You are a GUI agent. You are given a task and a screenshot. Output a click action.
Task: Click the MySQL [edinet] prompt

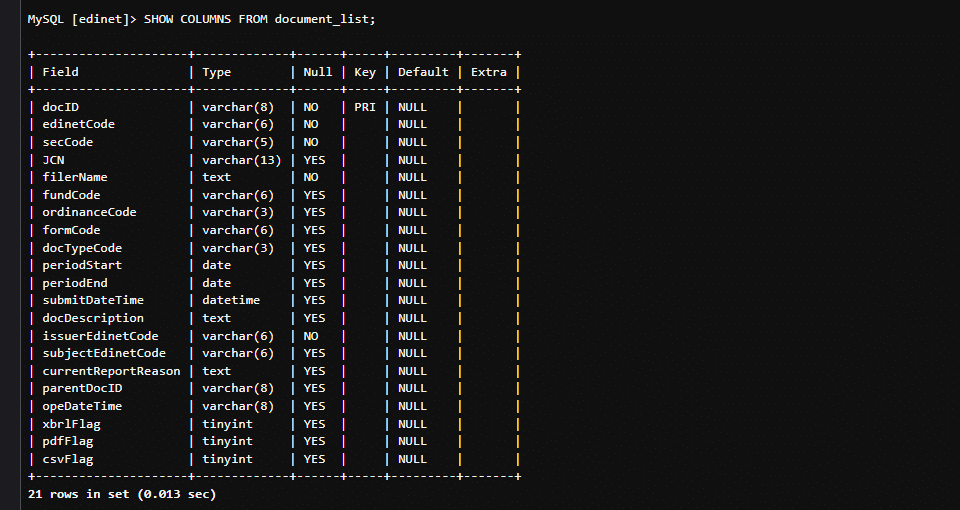pos(82,19)
